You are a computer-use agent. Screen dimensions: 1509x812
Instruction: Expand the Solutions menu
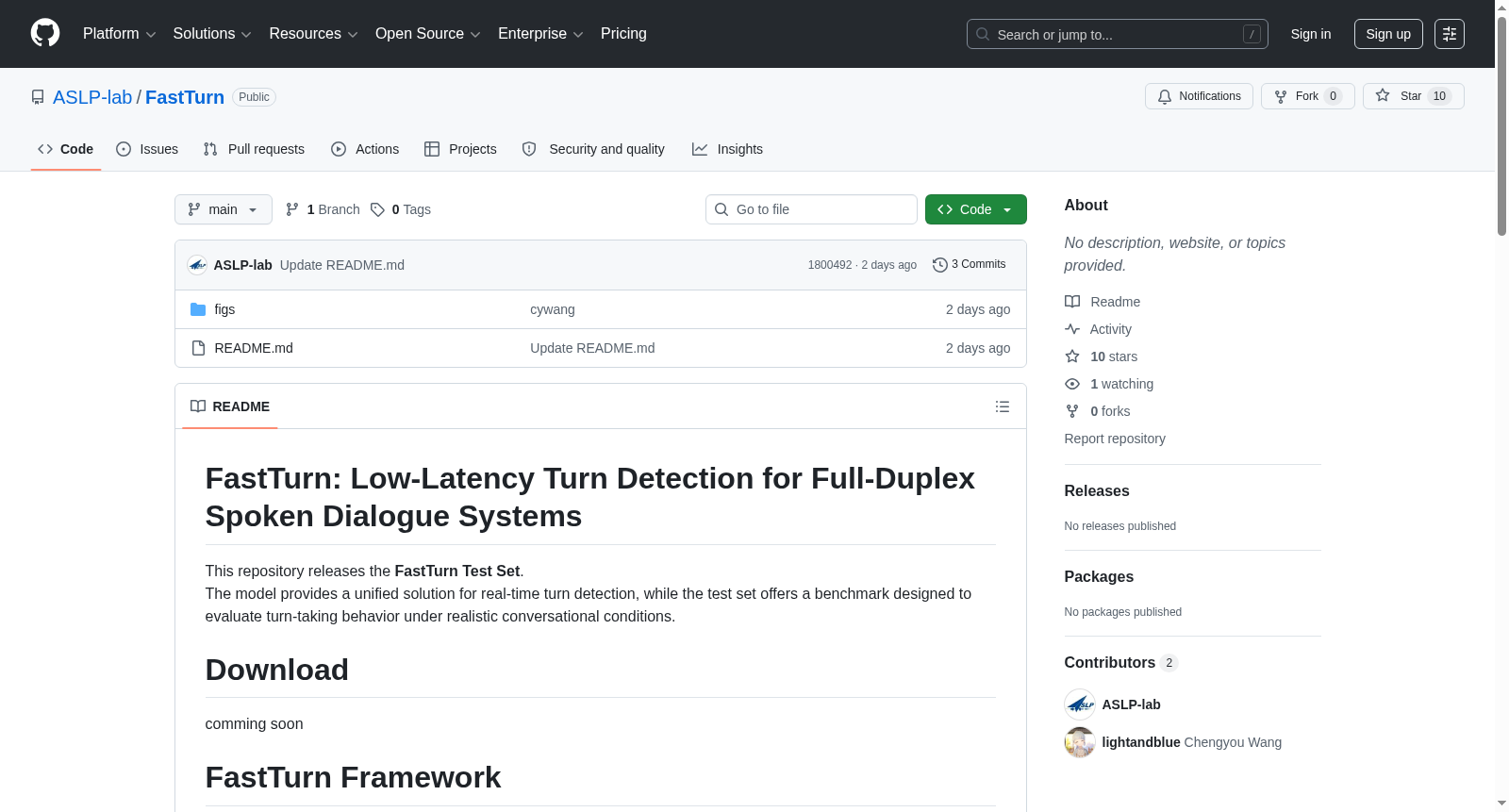(212, 34)
